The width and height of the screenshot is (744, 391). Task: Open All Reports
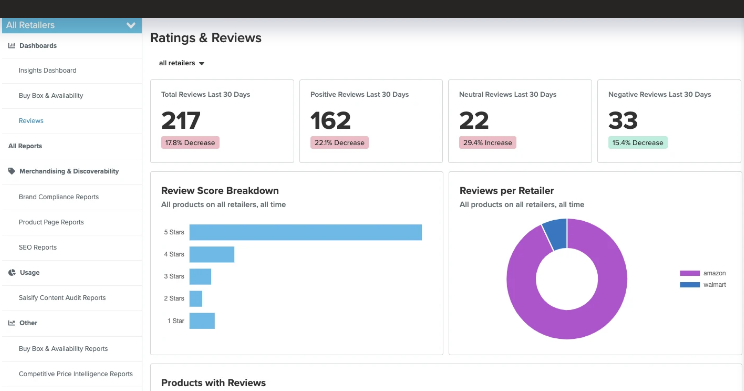[25, 146]
